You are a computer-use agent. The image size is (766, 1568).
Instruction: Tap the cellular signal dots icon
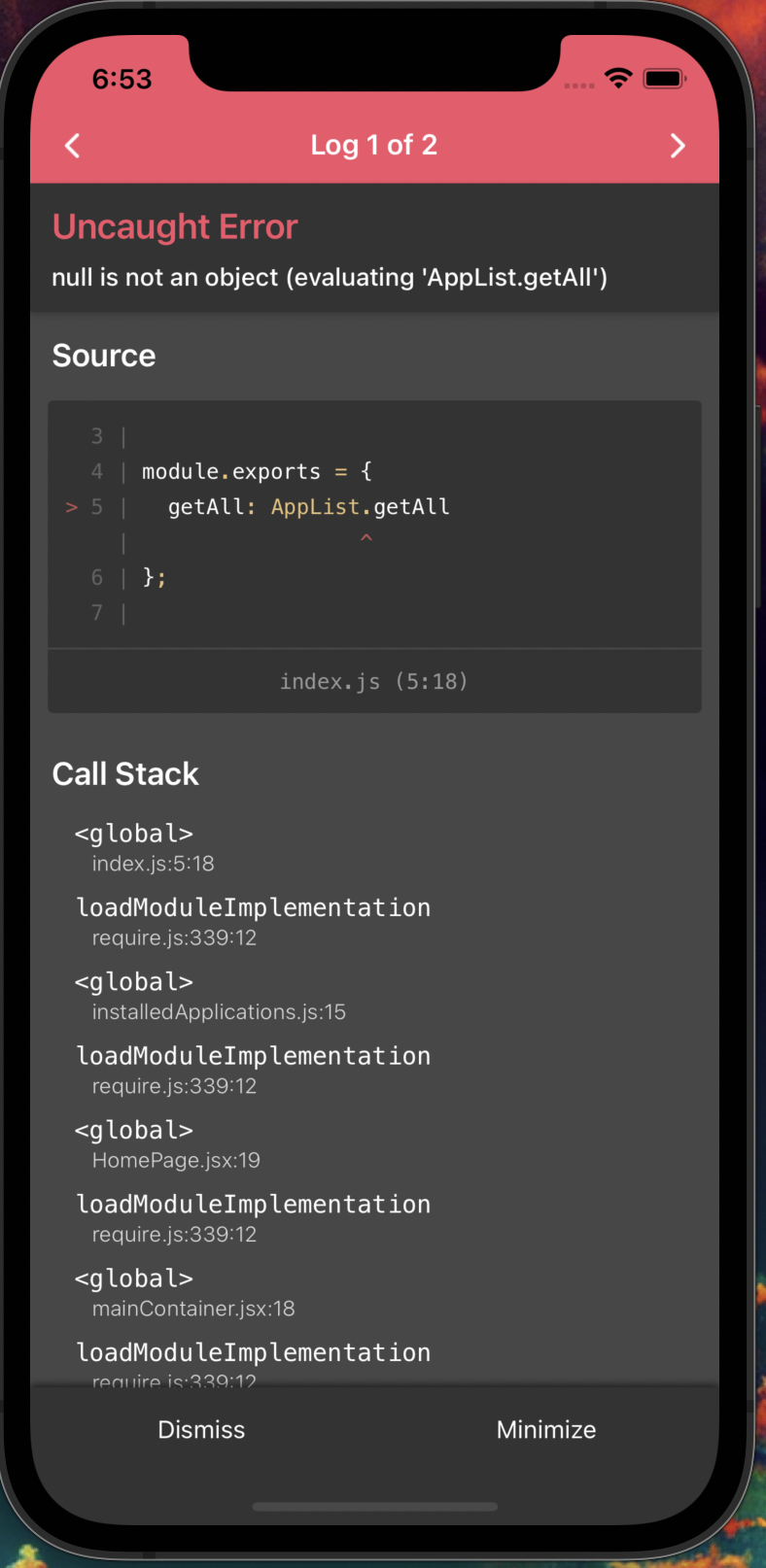coord(579,85)
